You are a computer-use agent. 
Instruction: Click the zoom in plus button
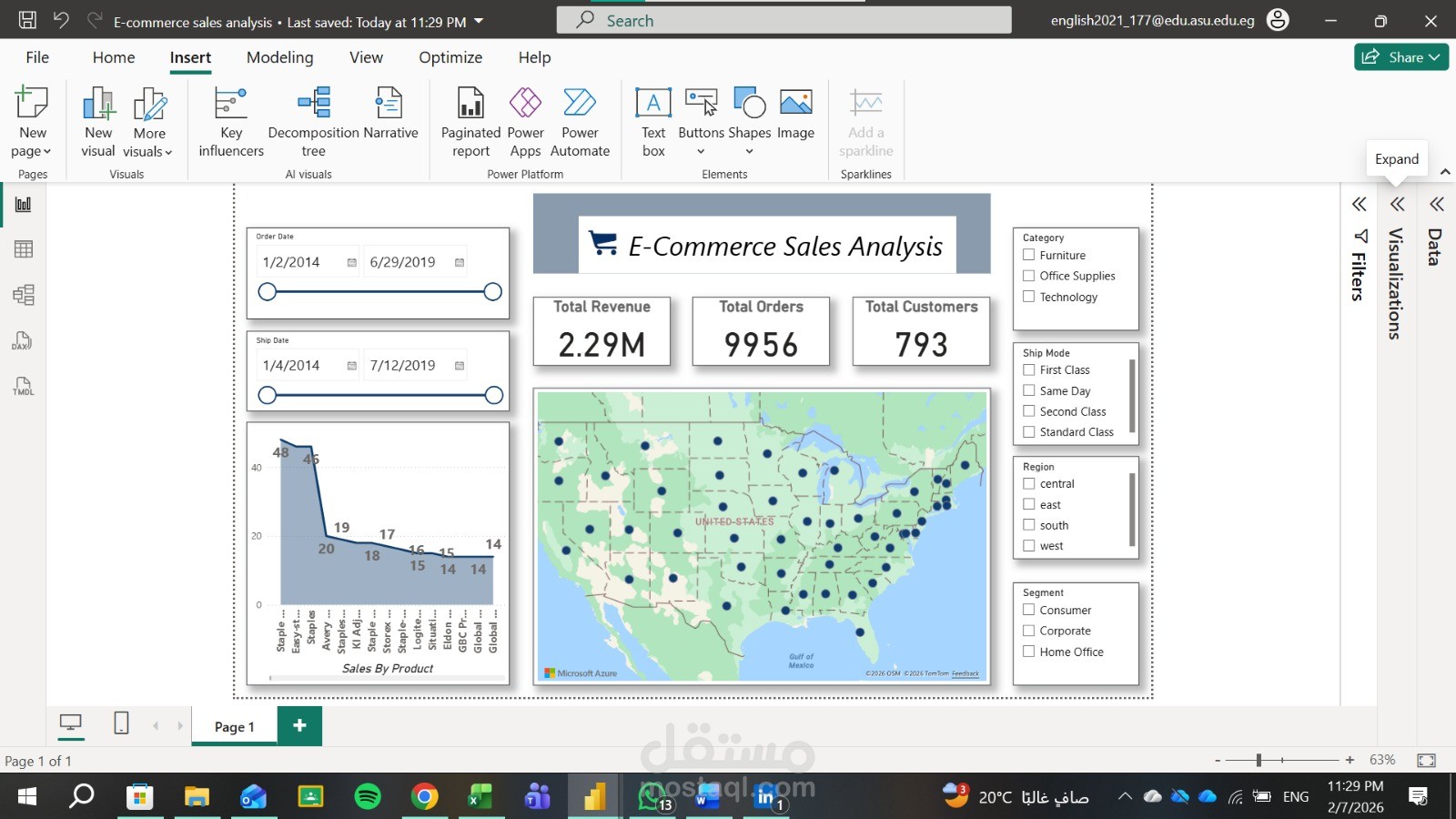point(1350,760)
